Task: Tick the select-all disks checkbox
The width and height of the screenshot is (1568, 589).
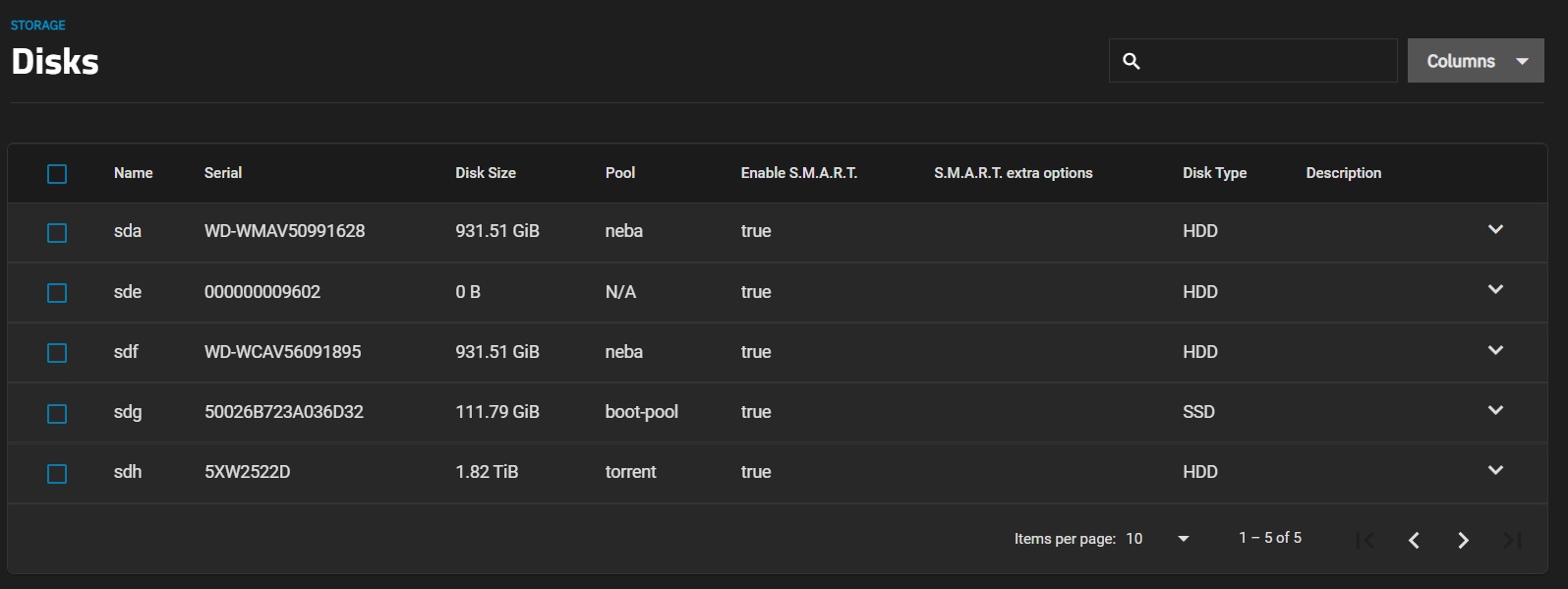Action: tap(57, 174)
